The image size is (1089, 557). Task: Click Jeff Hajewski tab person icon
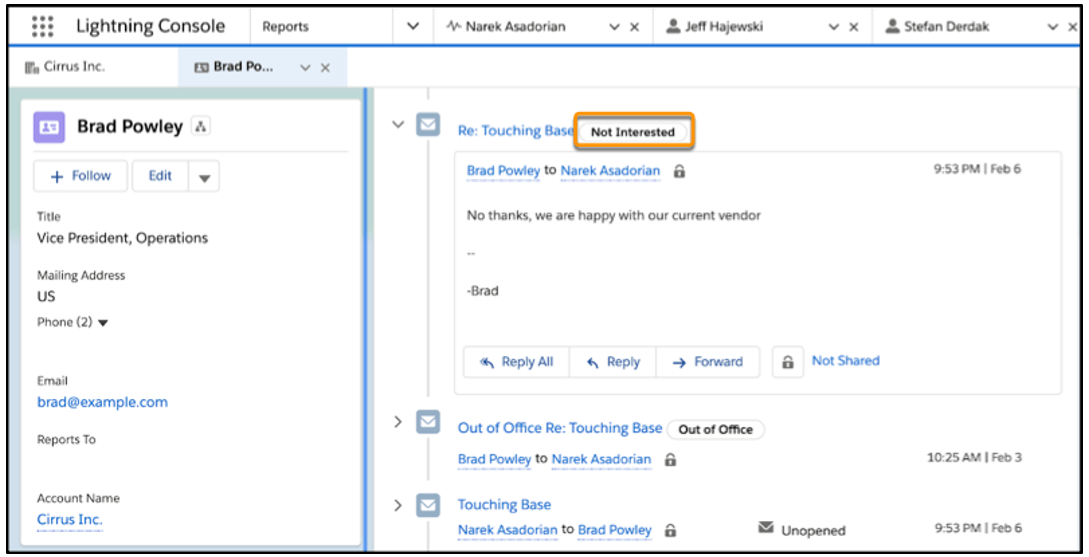[673, 26]
